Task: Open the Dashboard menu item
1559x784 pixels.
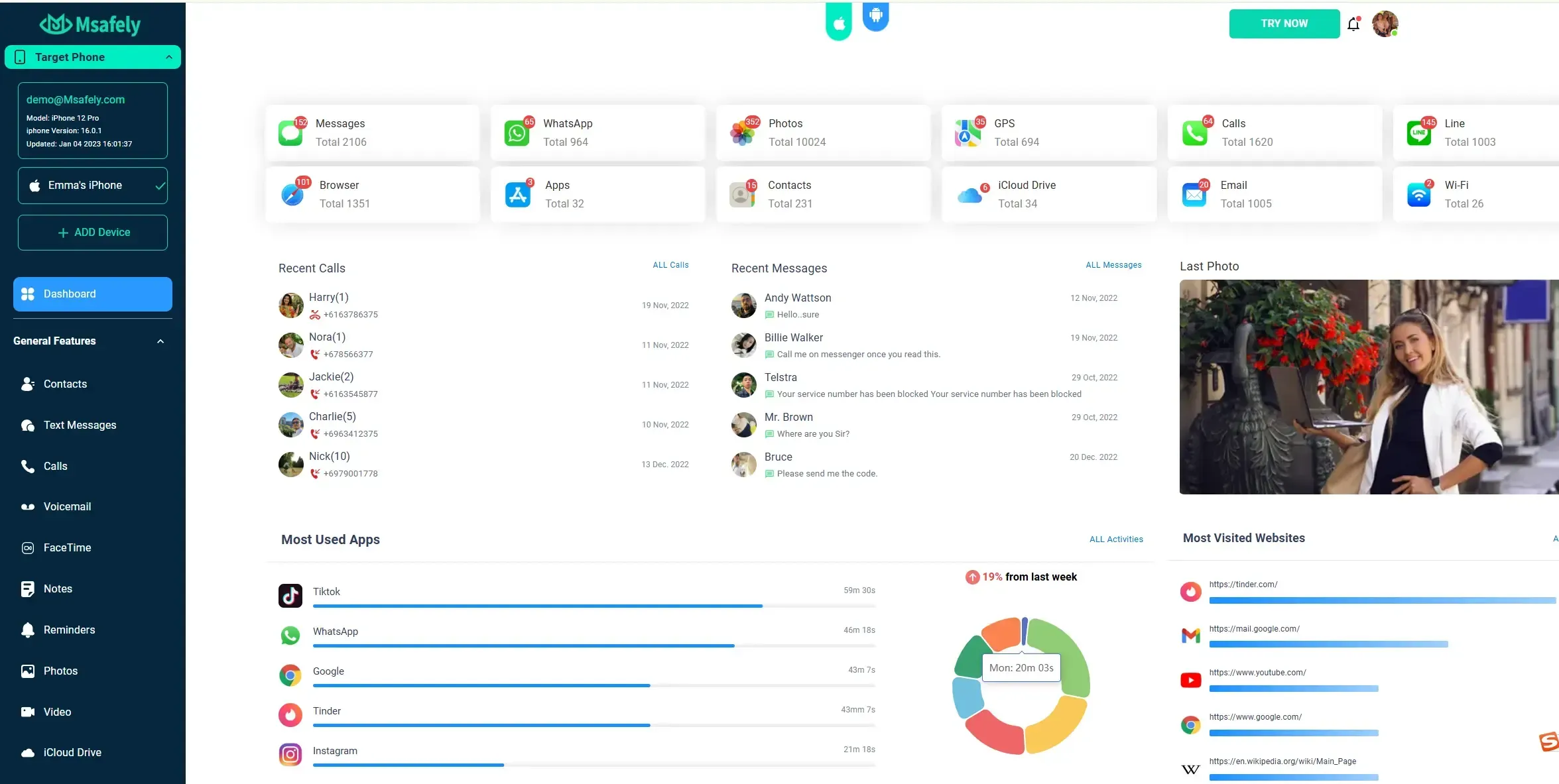Action: click(93, 294)
